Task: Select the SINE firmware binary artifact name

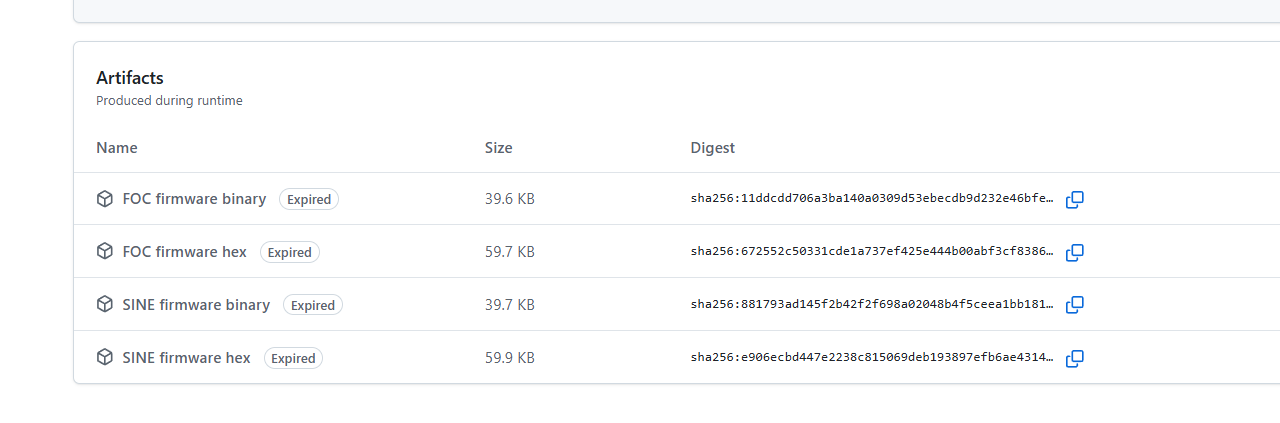Action: 196,305
